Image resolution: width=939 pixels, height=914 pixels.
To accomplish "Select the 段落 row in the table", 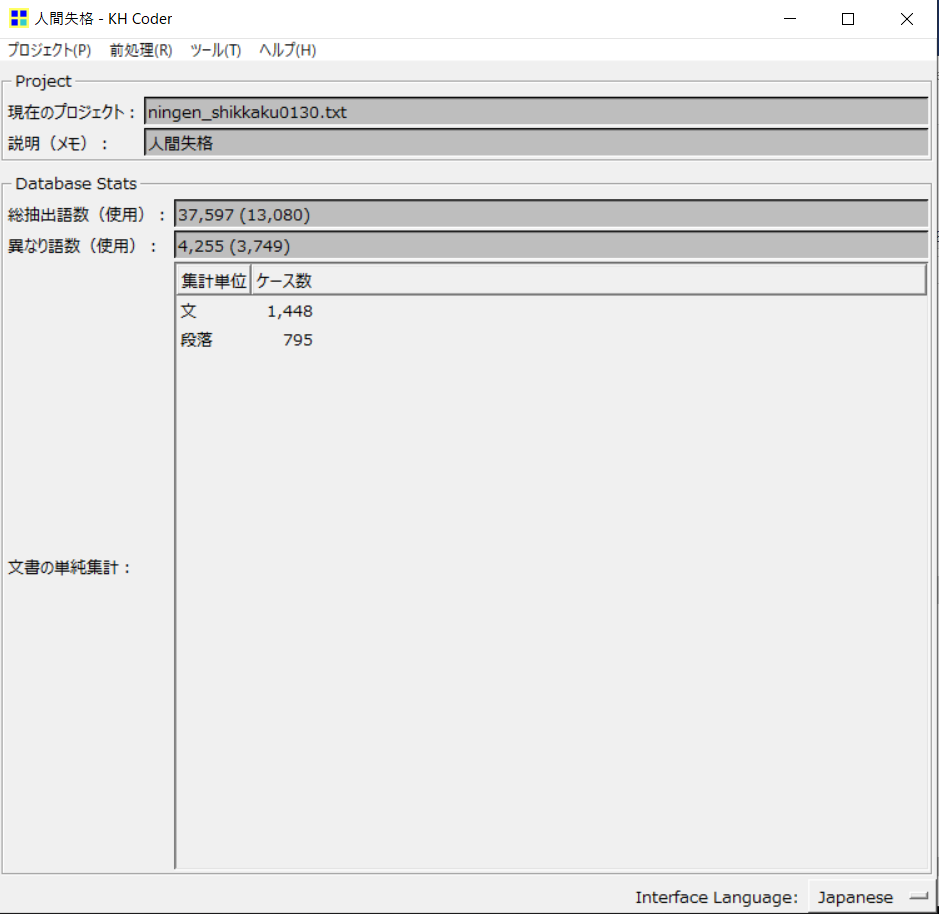I will pos(196,340).
